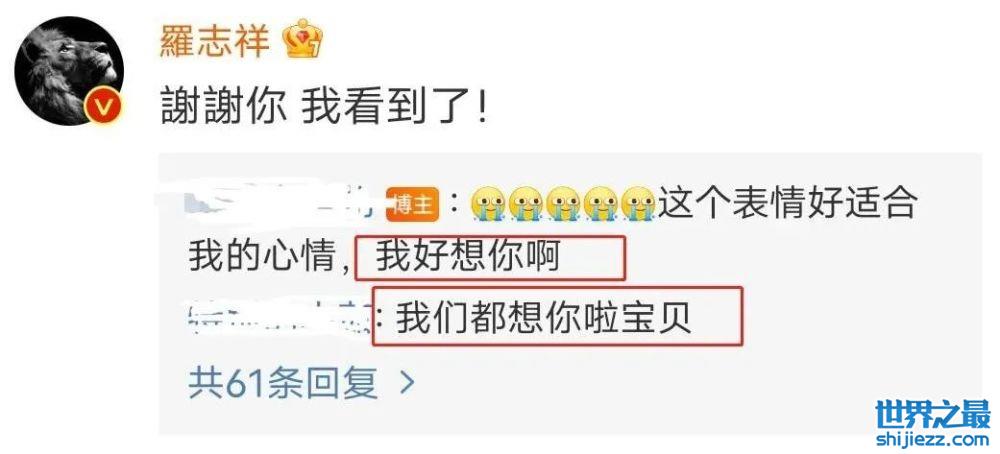1000x454 pixels.
Task: Click the orange V verified badge
Action: pos(103,106)
